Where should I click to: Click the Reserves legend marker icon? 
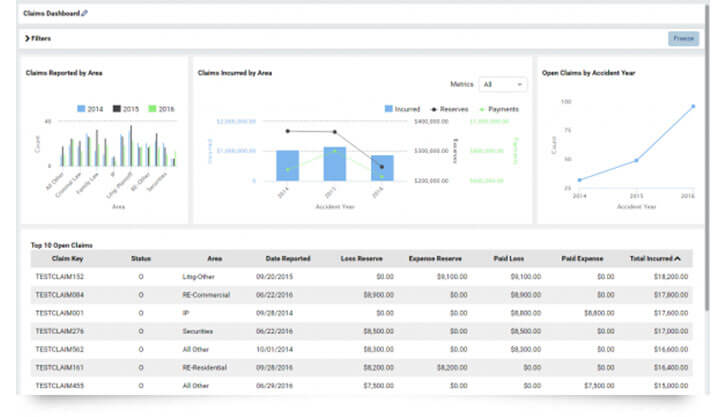pos(434,110)
